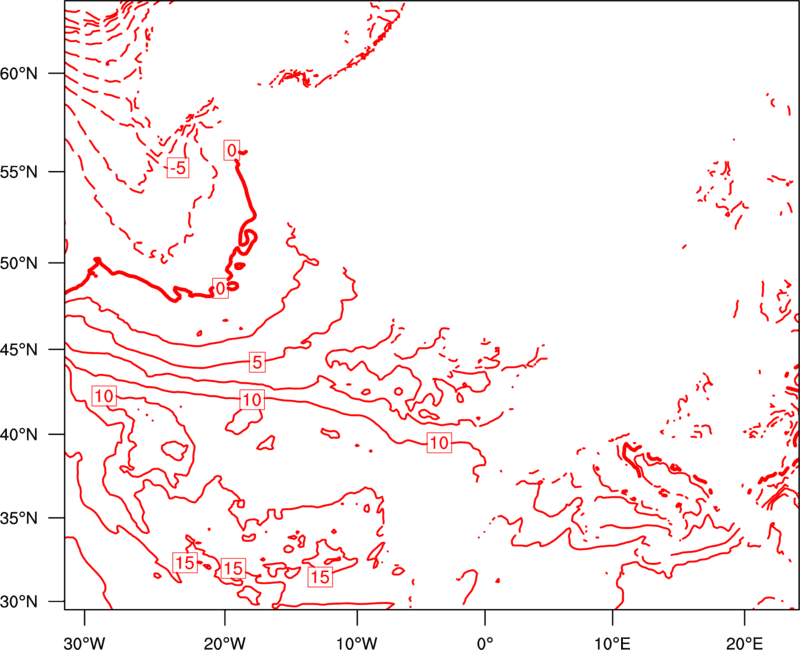Click the 5 contour label
Viewport: 800px width, 650px height.
257,362
